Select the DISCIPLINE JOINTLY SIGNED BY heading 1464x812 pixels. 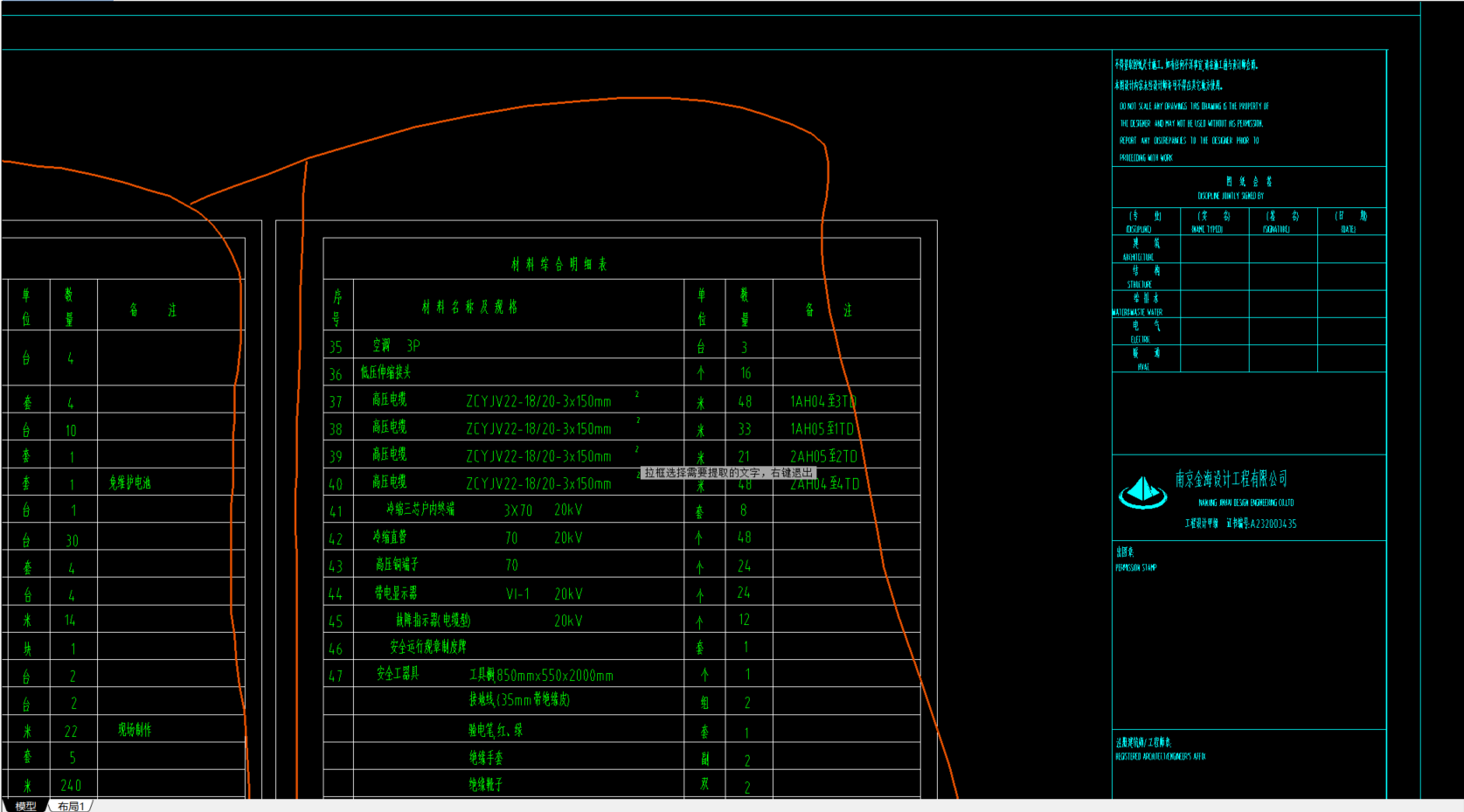coord(1231,196)
